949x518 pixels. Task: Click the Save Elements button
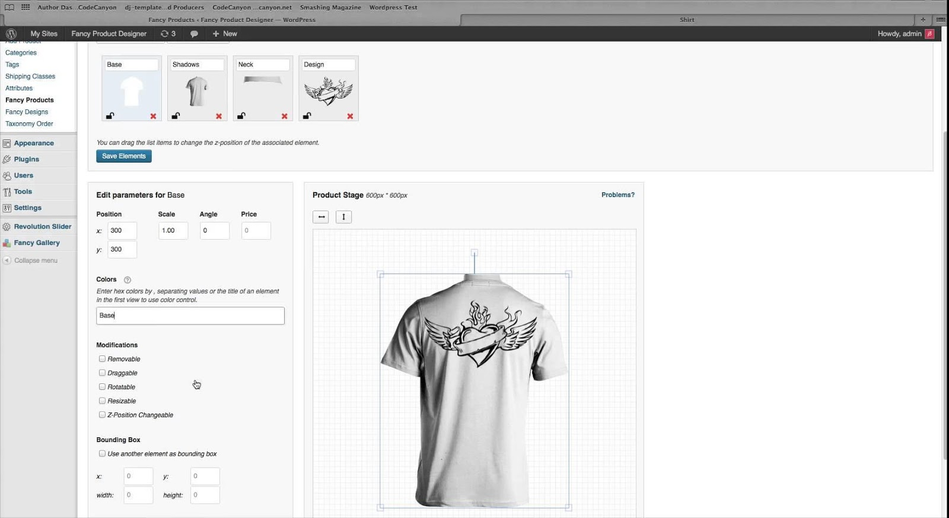click(x=124, y=156)
